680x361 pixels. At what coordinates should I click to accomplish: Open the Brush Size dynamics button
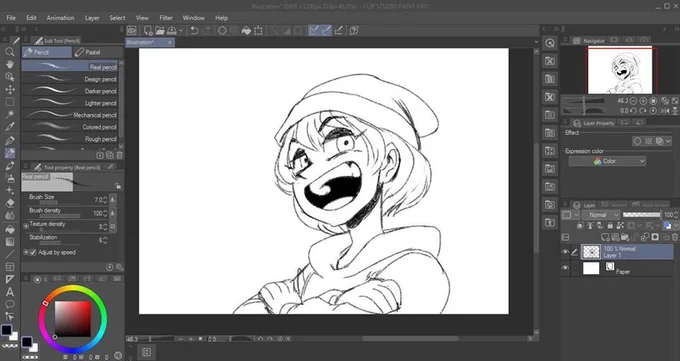(112, 200)
